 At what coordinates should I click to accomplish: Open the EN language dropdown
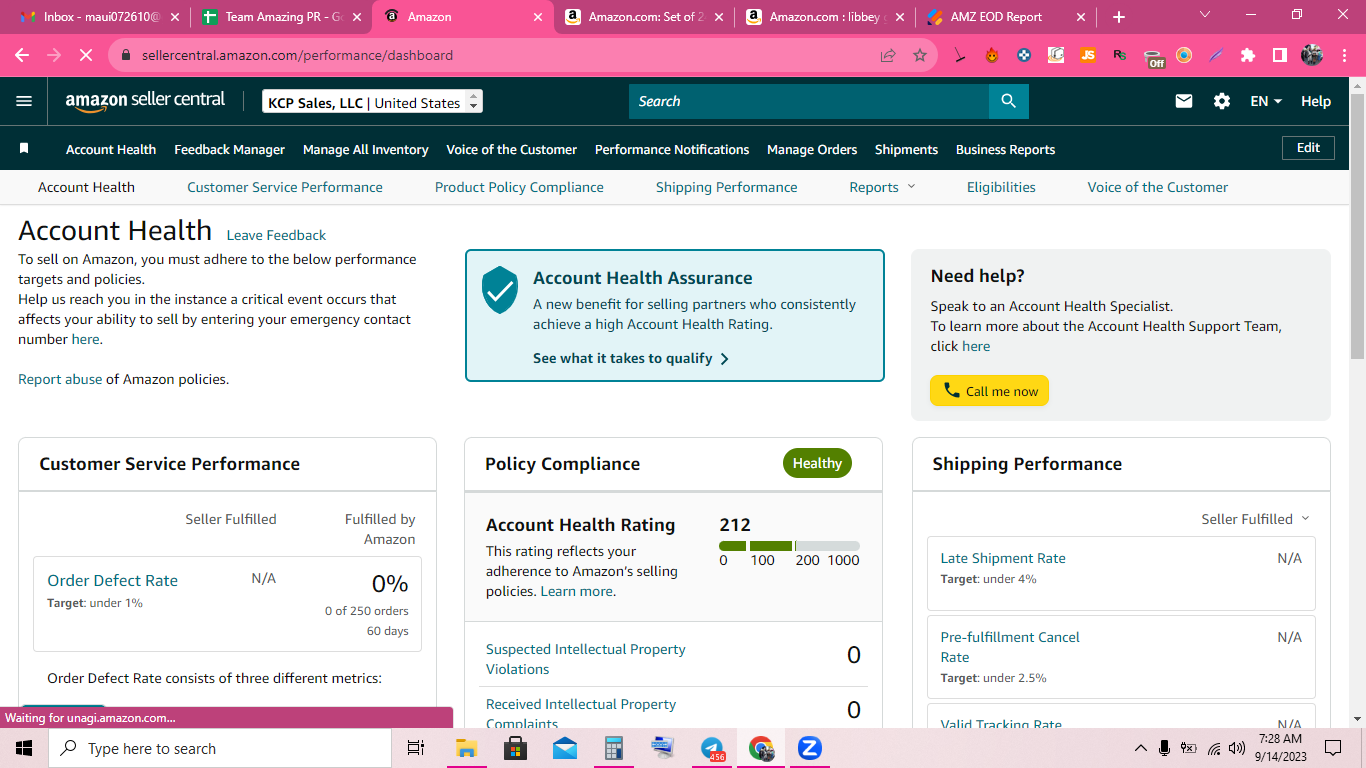click(1266, 101)
